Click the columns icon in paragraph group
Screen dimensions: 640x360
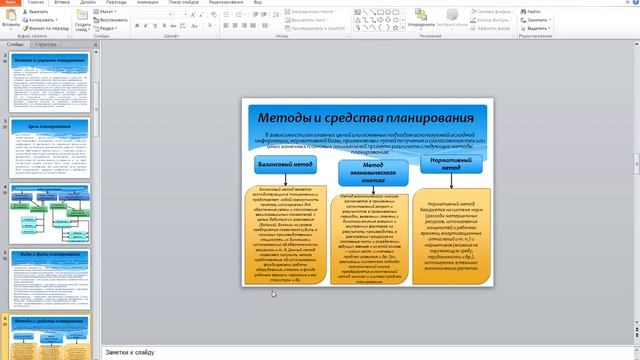(x=265, y=26)
